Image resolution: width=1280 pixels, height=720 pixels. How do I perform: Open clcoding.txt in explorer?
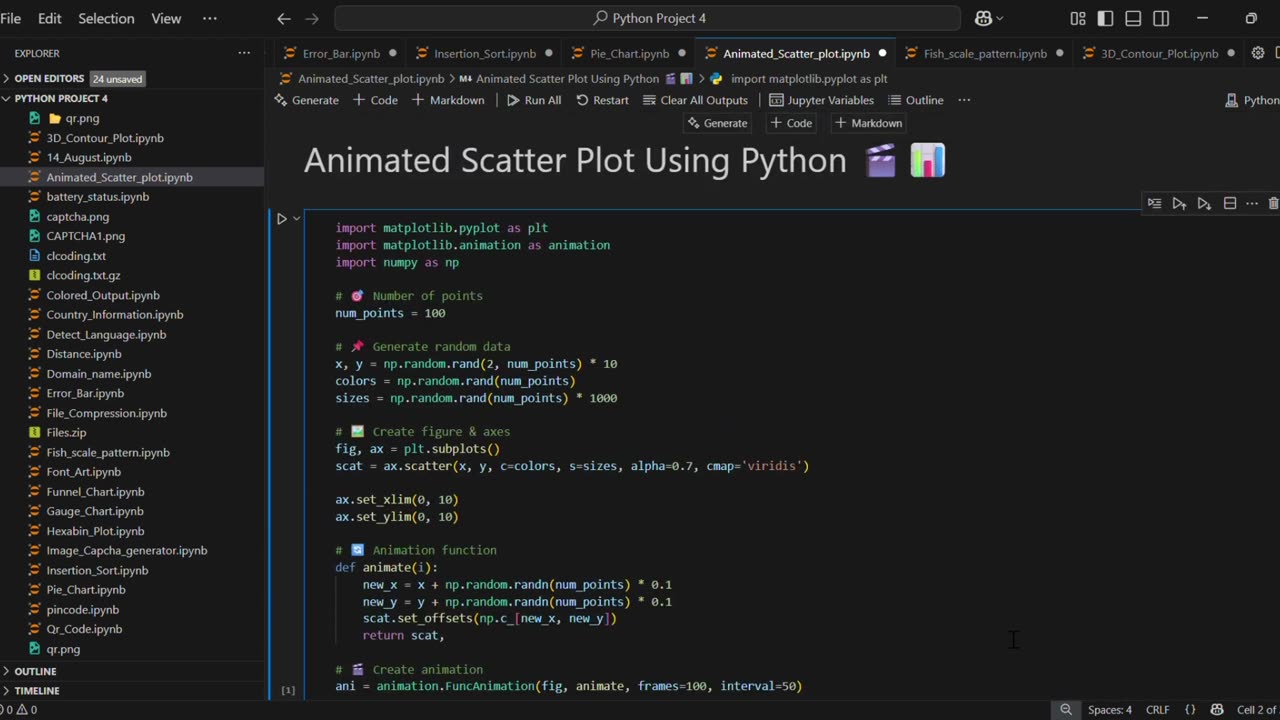[76, 255]
